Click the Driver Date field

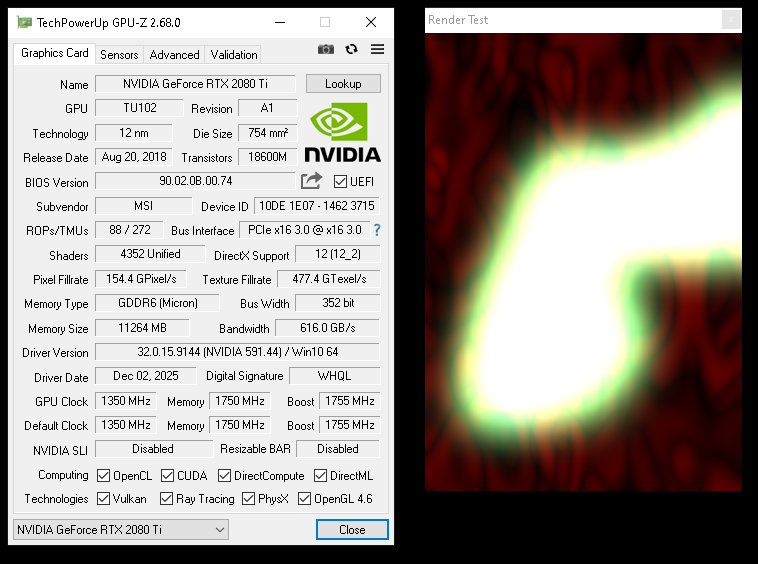(146, 376)
